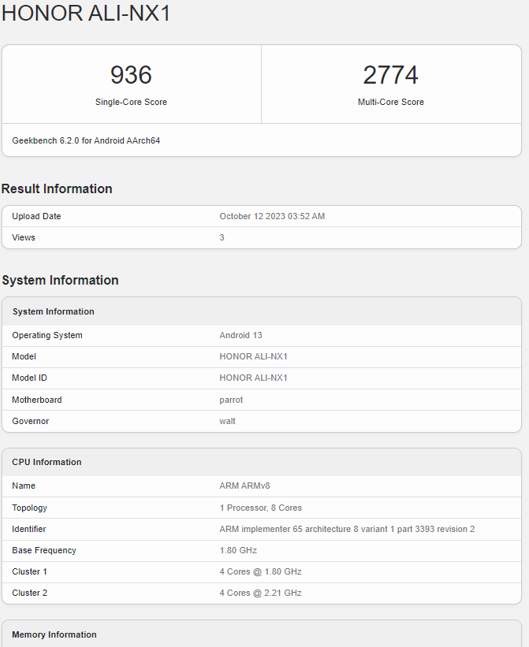Select the 1 Processor, 8 Cores value
529x647 pixels.
click(261, 508)
